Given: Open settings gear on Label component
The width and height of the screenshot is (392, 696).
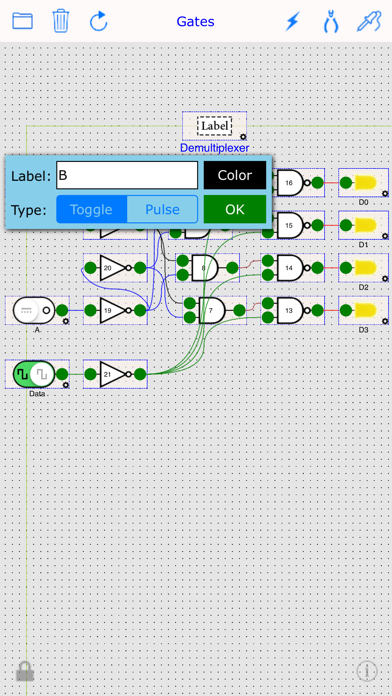Looking at the screenshot, I should (243, 137).
